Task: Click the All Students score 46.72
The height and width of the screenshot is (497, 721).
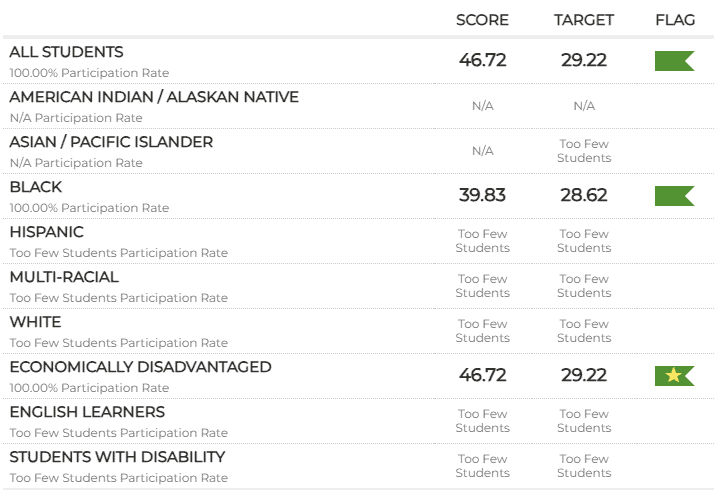Action: 482,60
